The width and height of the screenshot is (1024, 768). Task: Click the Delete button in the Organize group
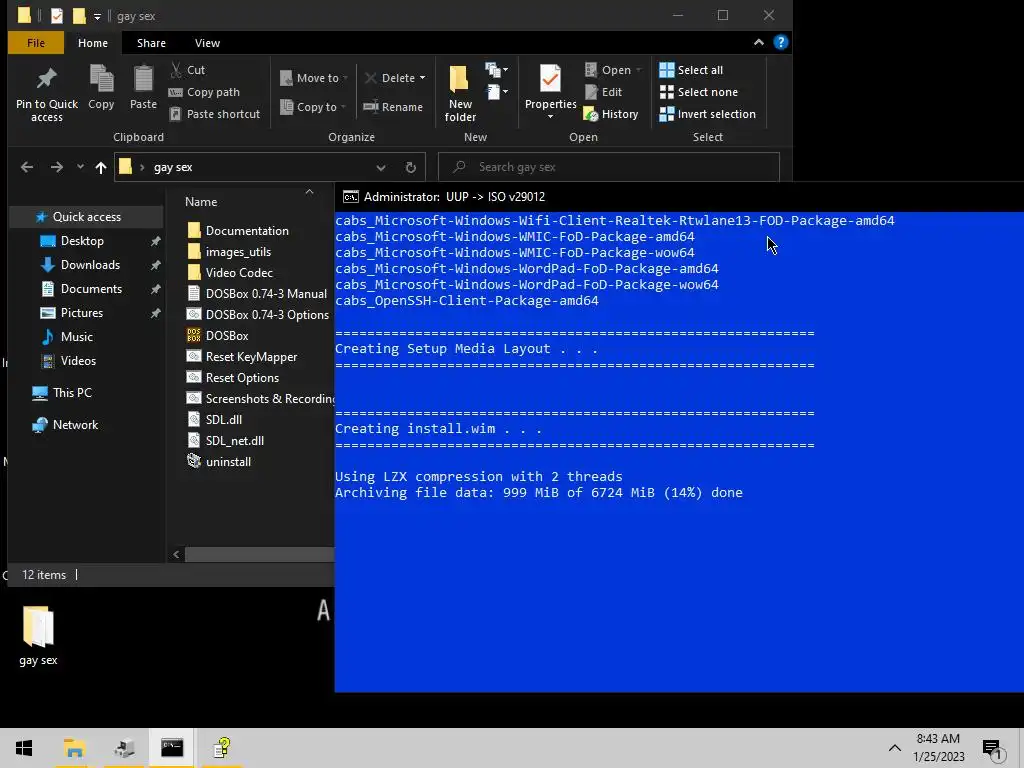[x=390, y=78]
